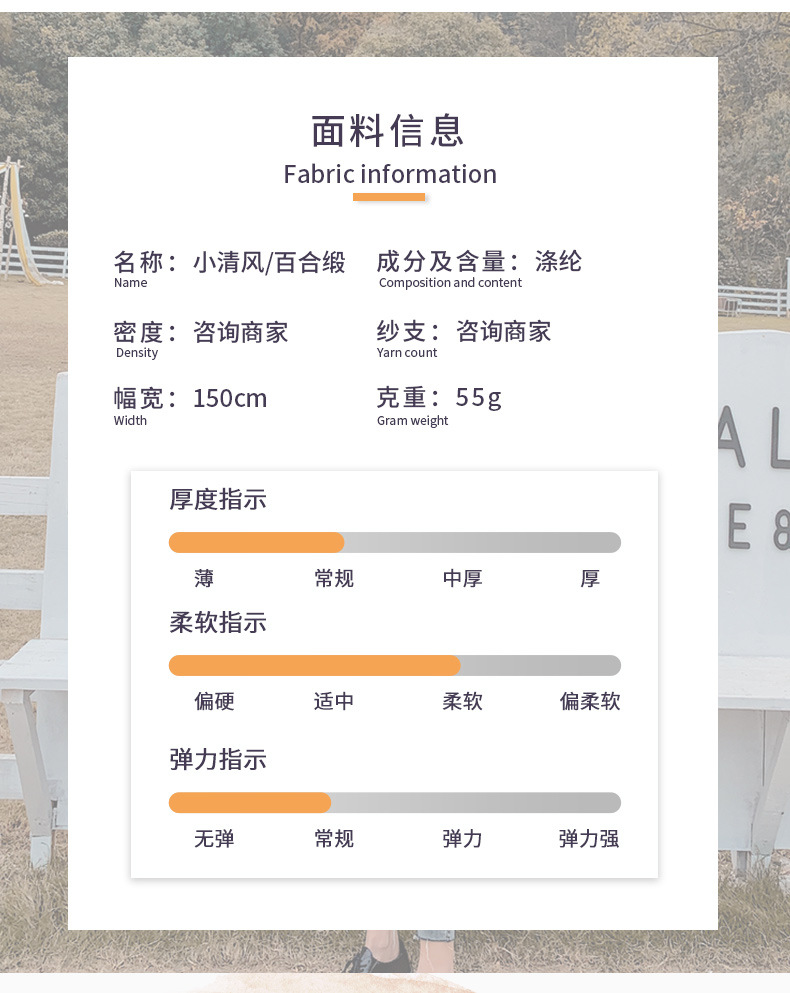Click the 面料信息 heading
This screenshot has height=993, width=790.
tap(389, 131)
